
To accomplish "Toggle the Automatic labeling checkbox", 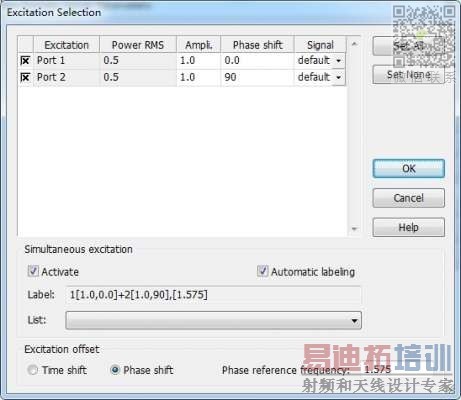I will coord(262,271).
